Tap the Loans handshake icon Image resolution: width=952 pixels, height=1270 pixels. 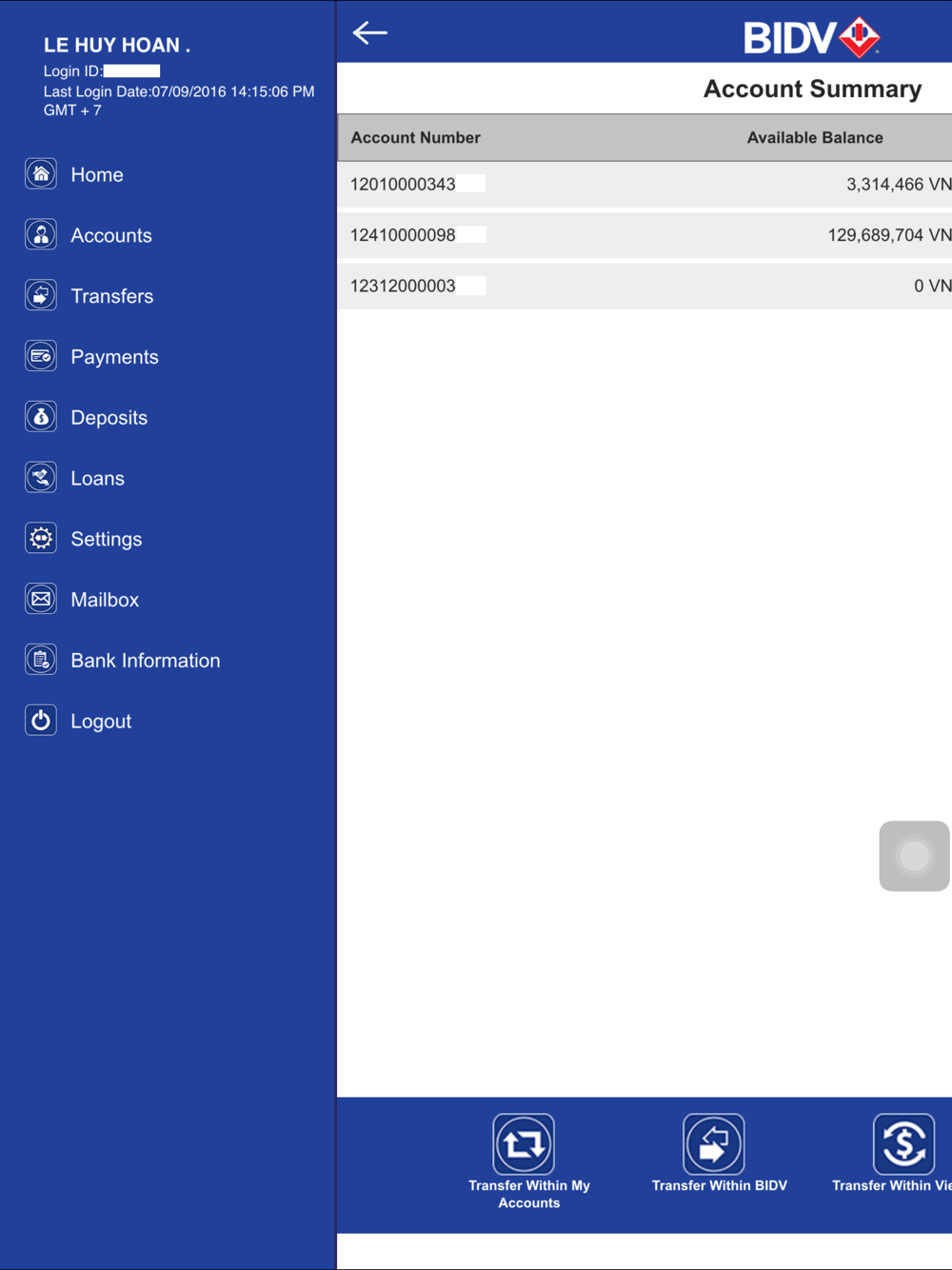41,478
